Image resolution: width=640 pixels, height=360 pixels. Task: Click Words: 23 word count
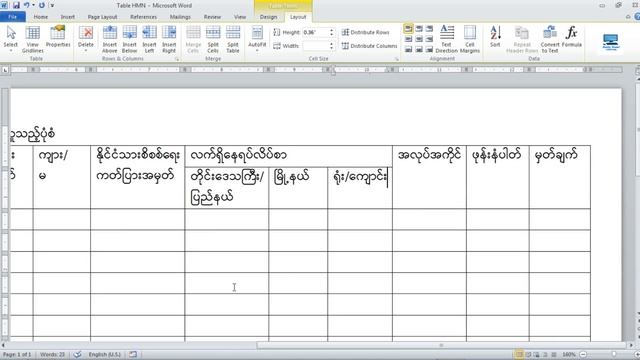(x=52, y=354)
